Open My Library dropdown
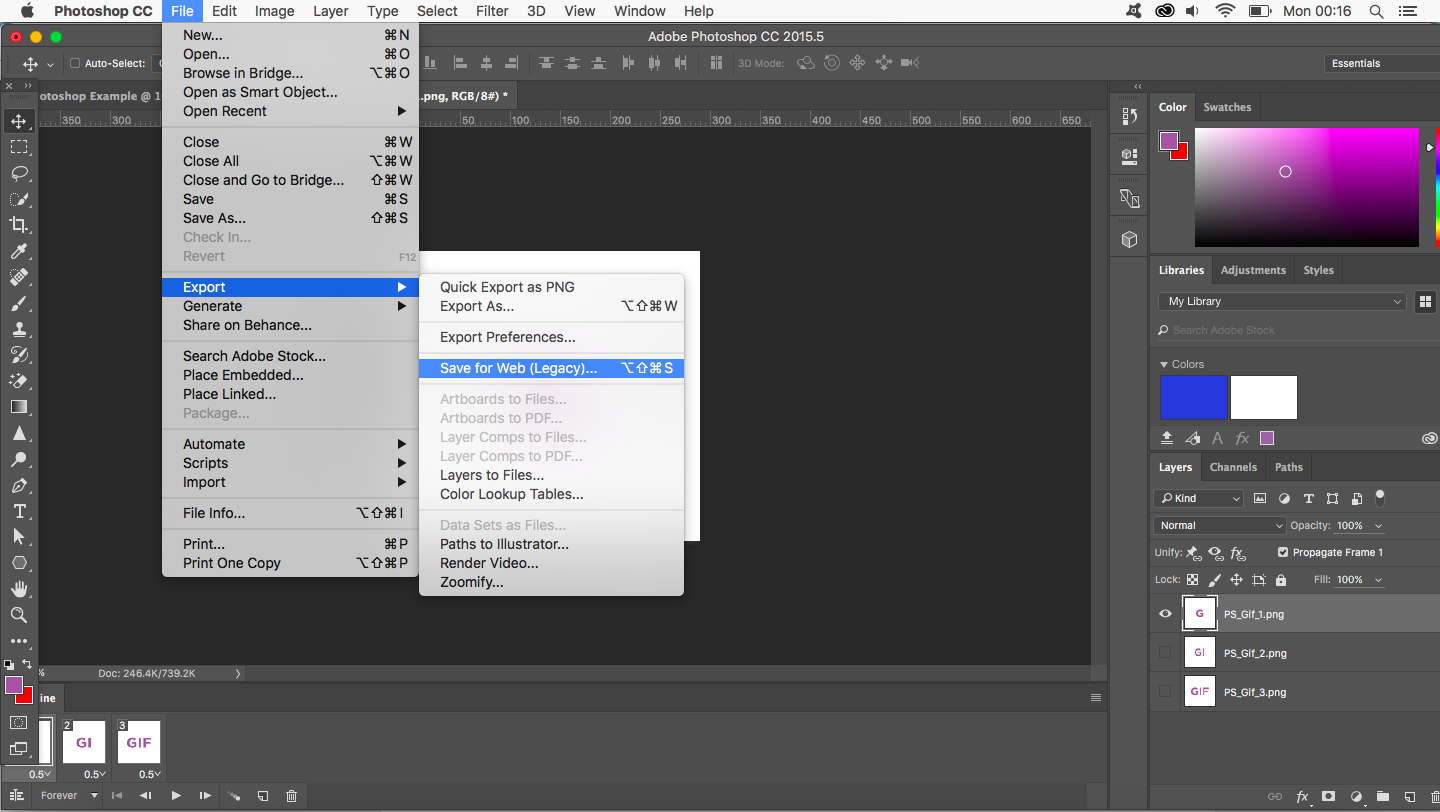 1284,301
